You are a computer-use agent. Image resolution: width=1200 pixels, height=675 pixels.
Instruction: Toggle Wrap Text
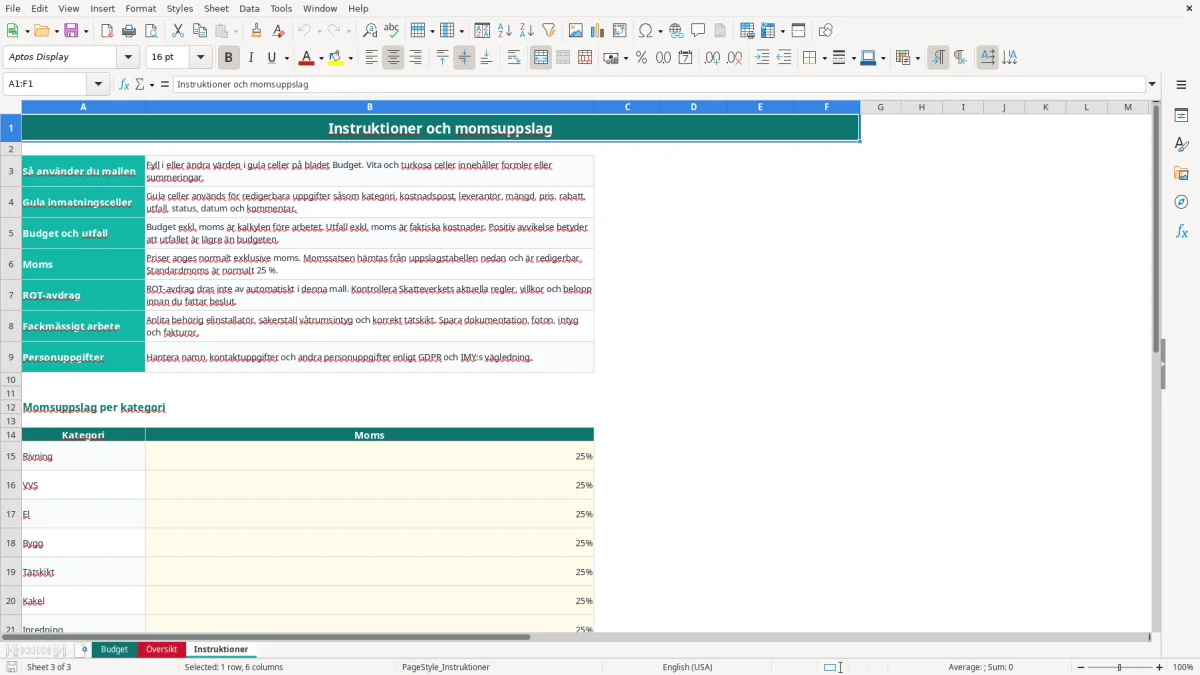[x=514, y=58]
